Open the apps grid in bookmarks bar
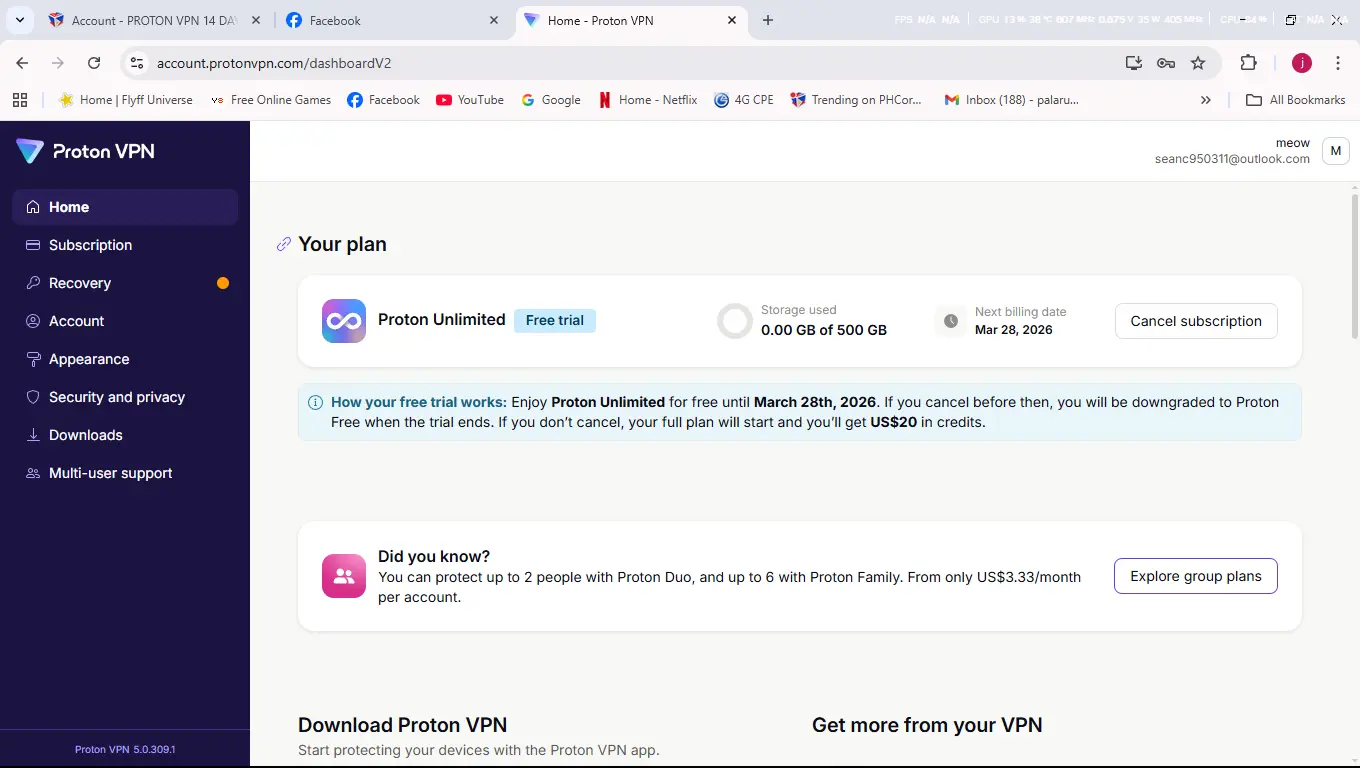 coord(20,100)
